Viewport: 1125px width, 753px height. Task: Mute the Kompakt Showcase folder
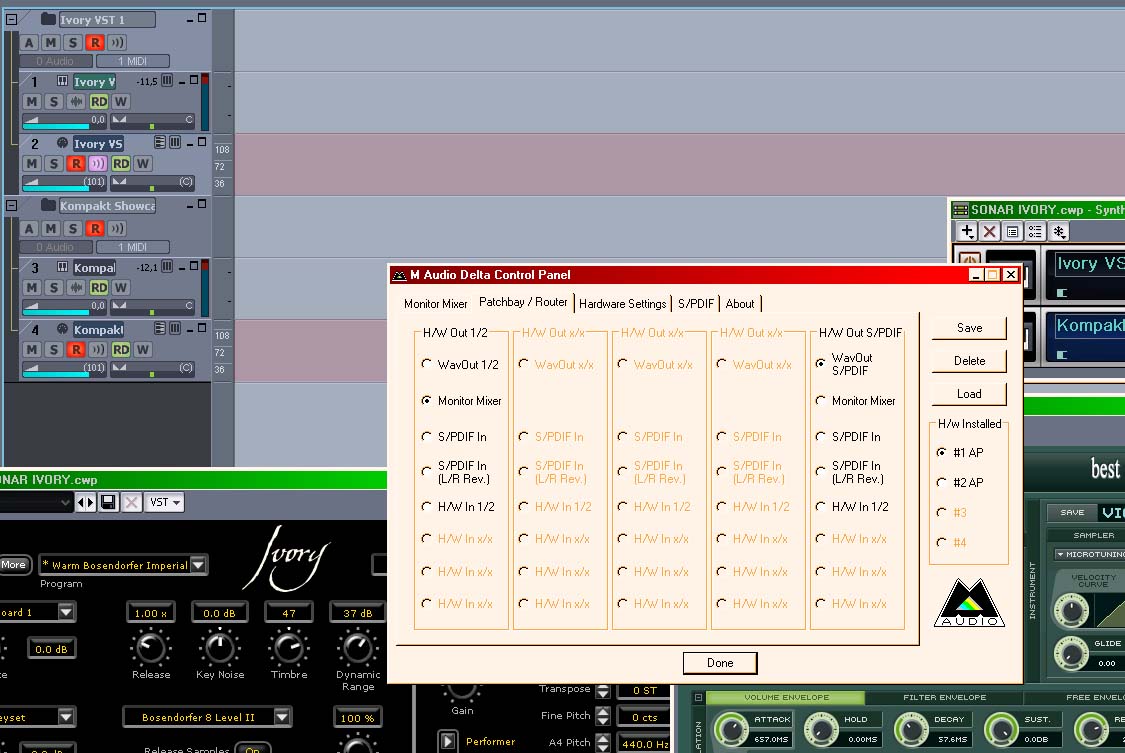point(50,229)
